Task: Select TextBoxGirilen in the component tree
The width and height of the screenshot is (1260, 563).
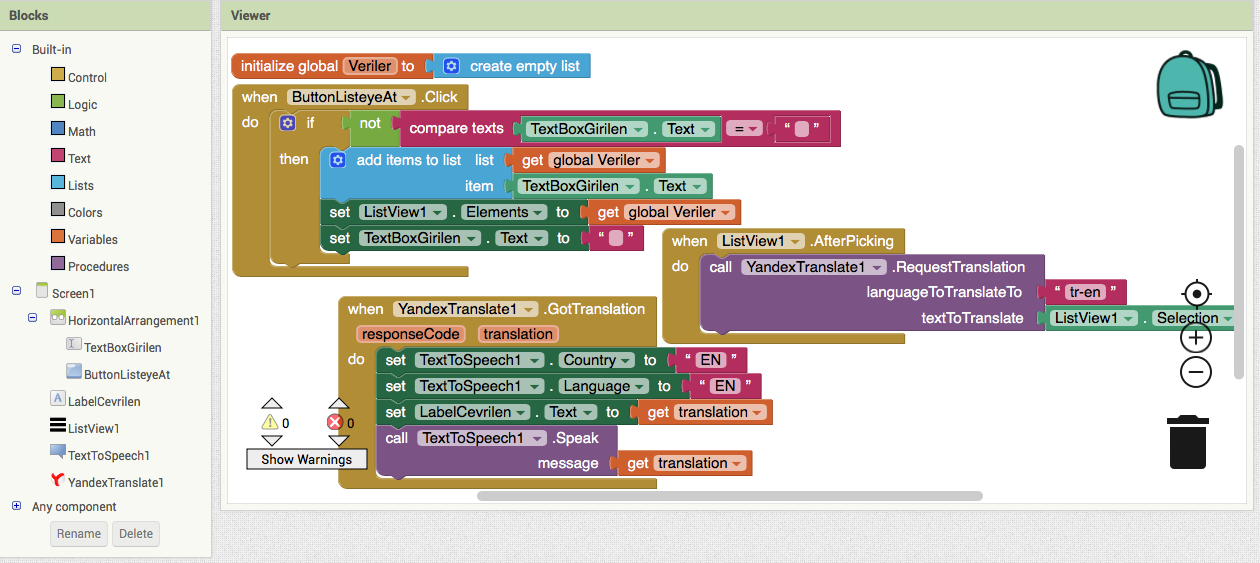Action: click(123, 347)
